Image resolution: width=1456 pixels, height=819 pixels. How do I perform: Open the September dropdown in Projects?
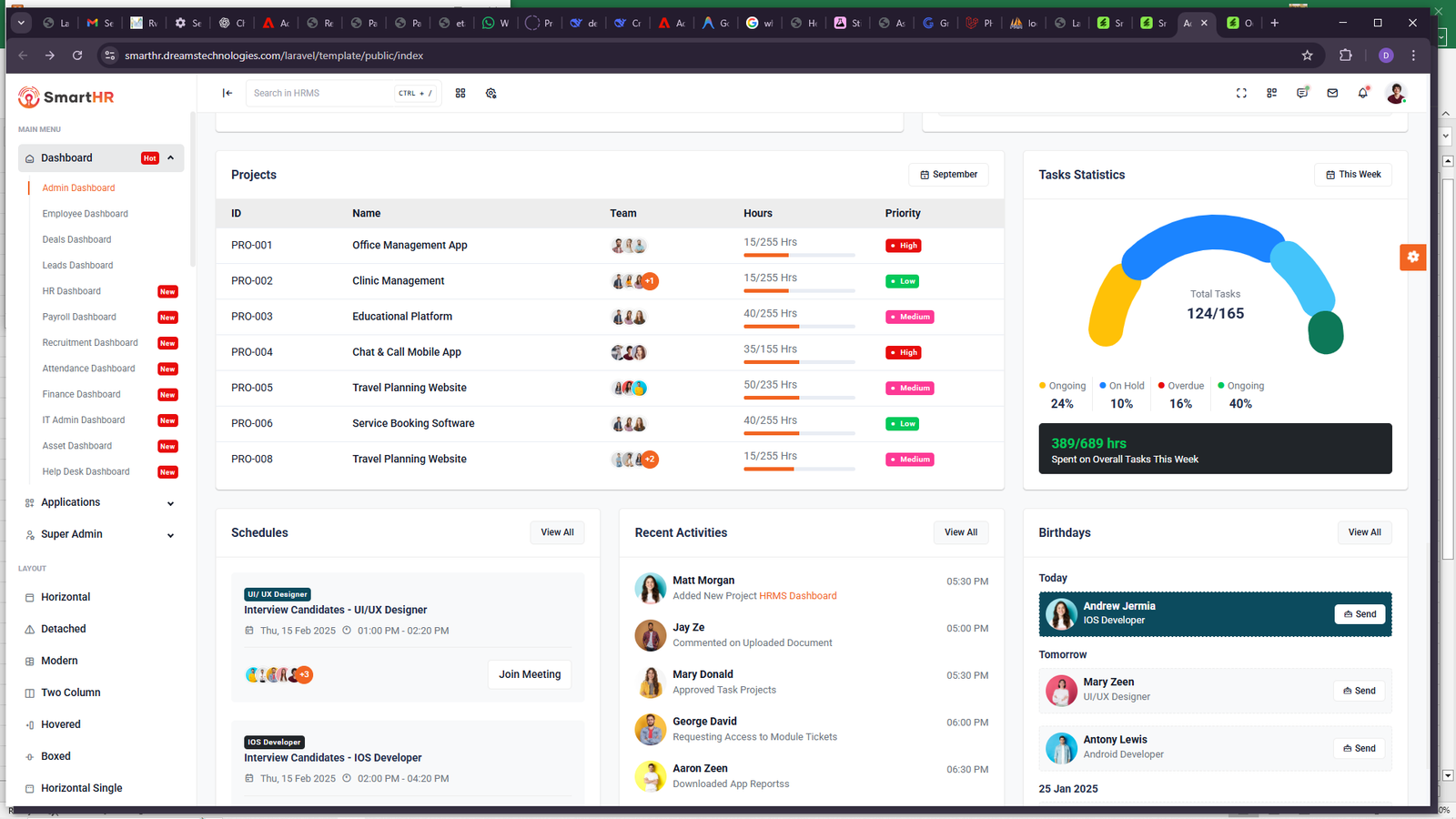coord(948,175)
